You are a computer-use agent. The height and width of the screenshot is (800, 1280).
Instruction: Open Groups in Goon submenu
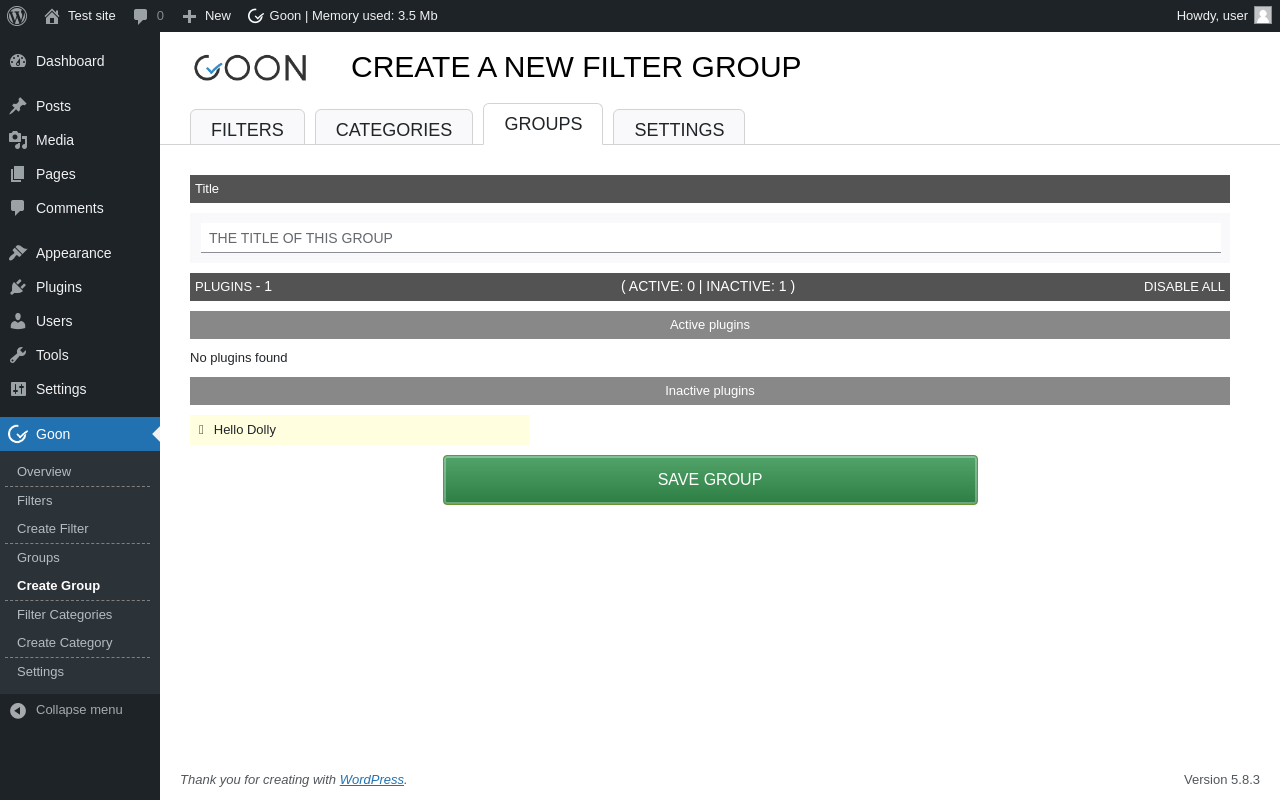(x=38, y=558)
